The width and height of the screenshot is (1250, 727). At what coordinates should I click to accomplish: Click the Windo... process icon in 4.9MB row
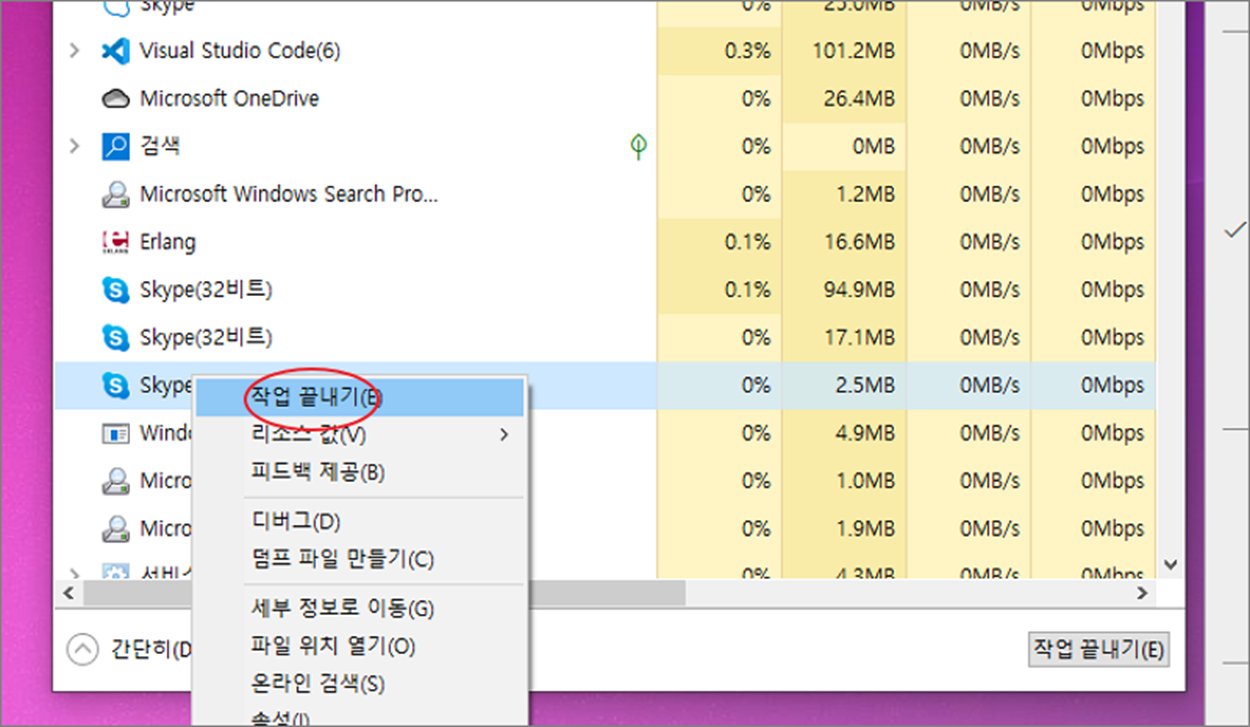116,434
